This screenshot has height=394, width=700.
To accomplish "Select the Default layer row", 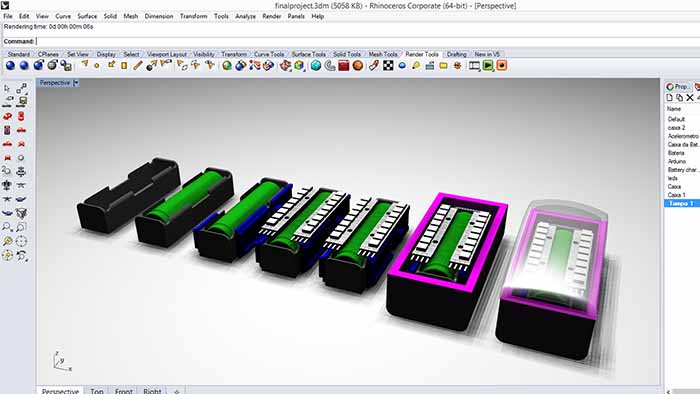I will (x=682, y=119).
